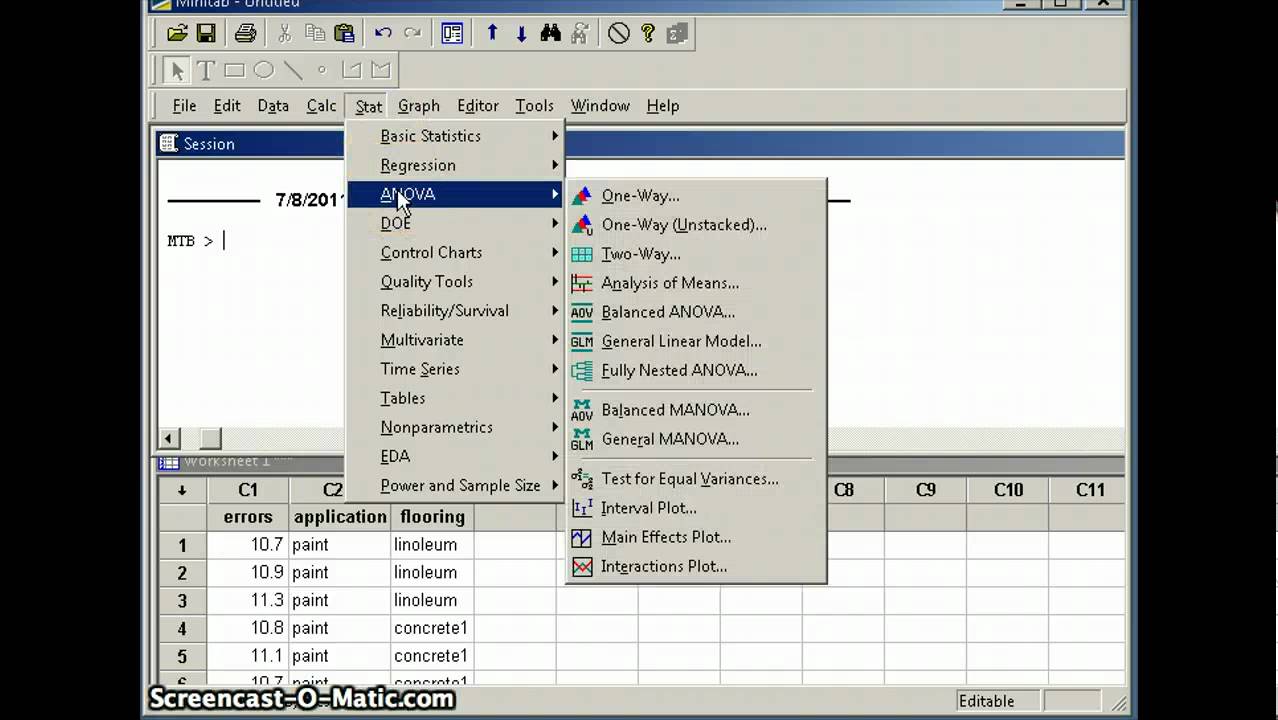Click the blue up arrow icon
The width and height of the screenshot is (1278, 720).
[x=492, y=34]
